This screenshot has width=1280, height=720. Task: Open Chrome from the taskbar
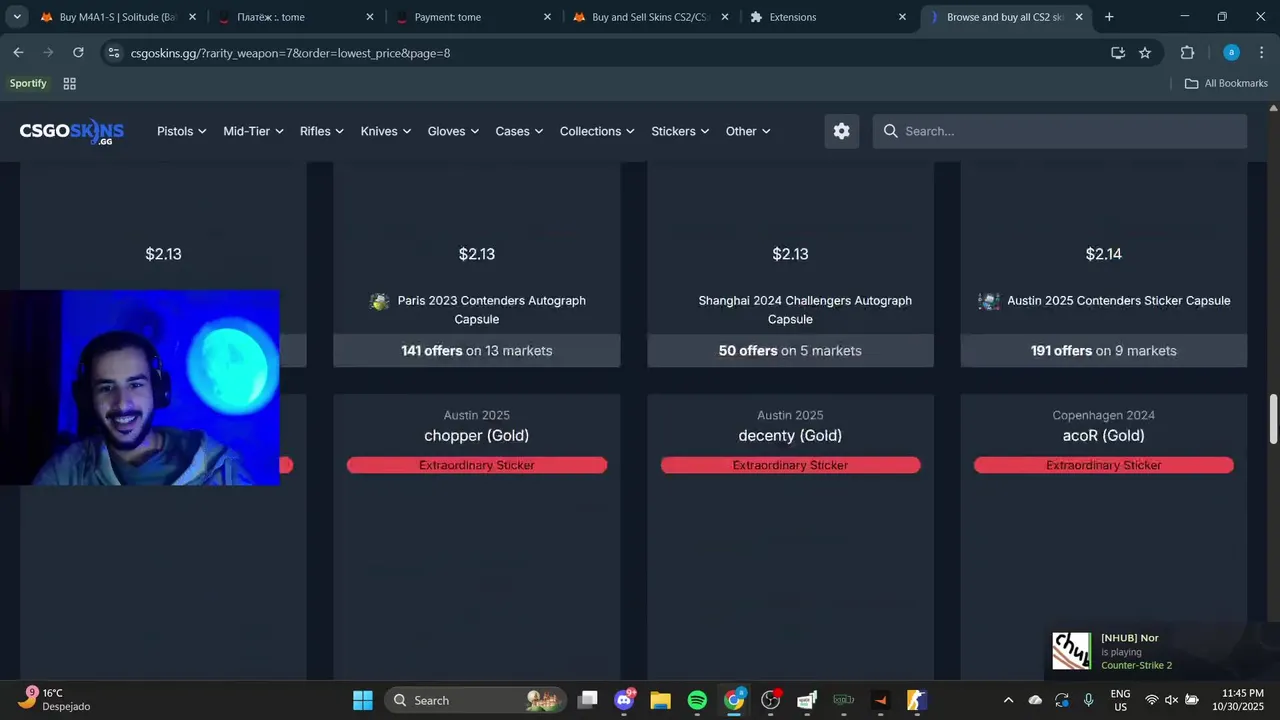pos(734,700)
